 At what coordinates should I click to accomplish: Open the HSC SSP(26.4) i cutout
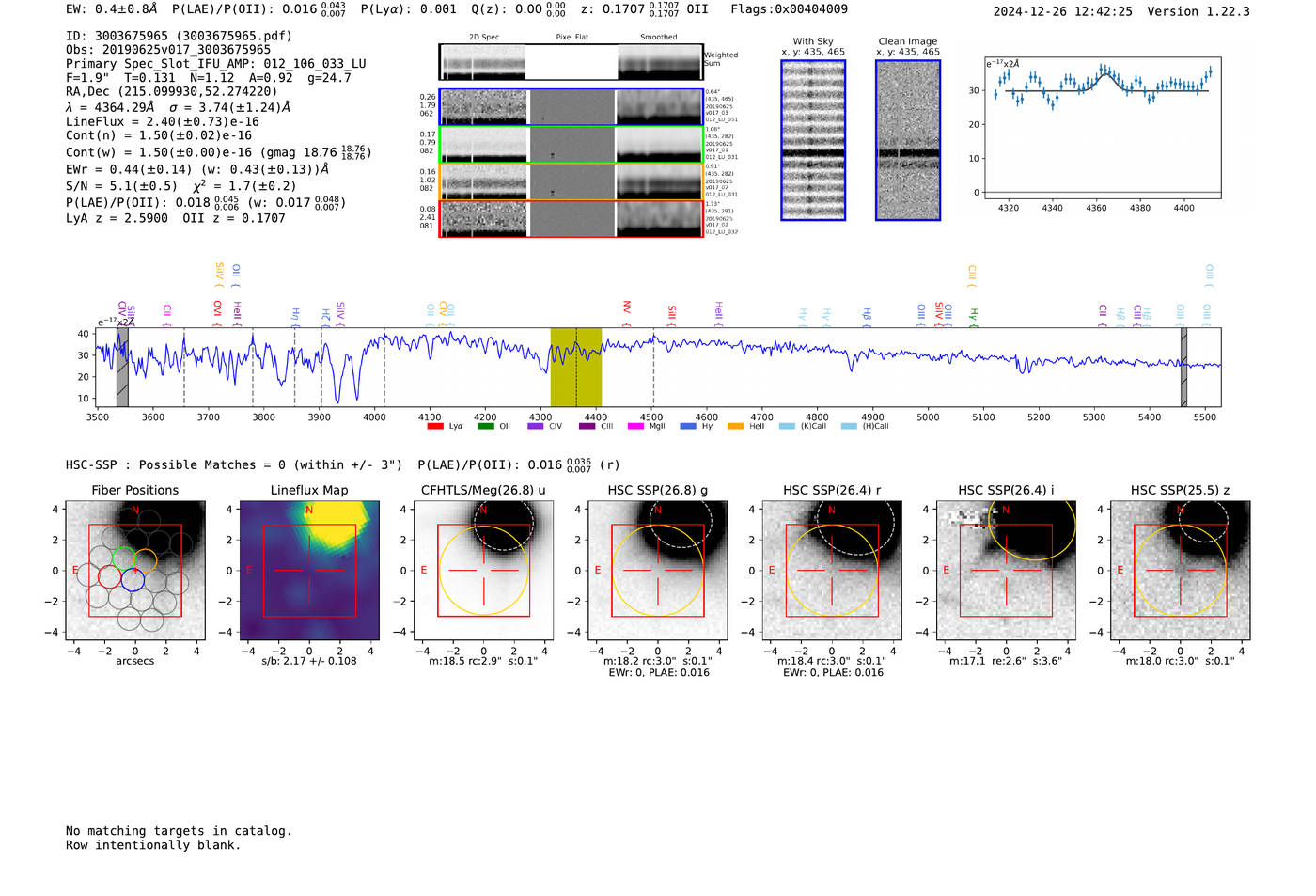(1006, 571)
